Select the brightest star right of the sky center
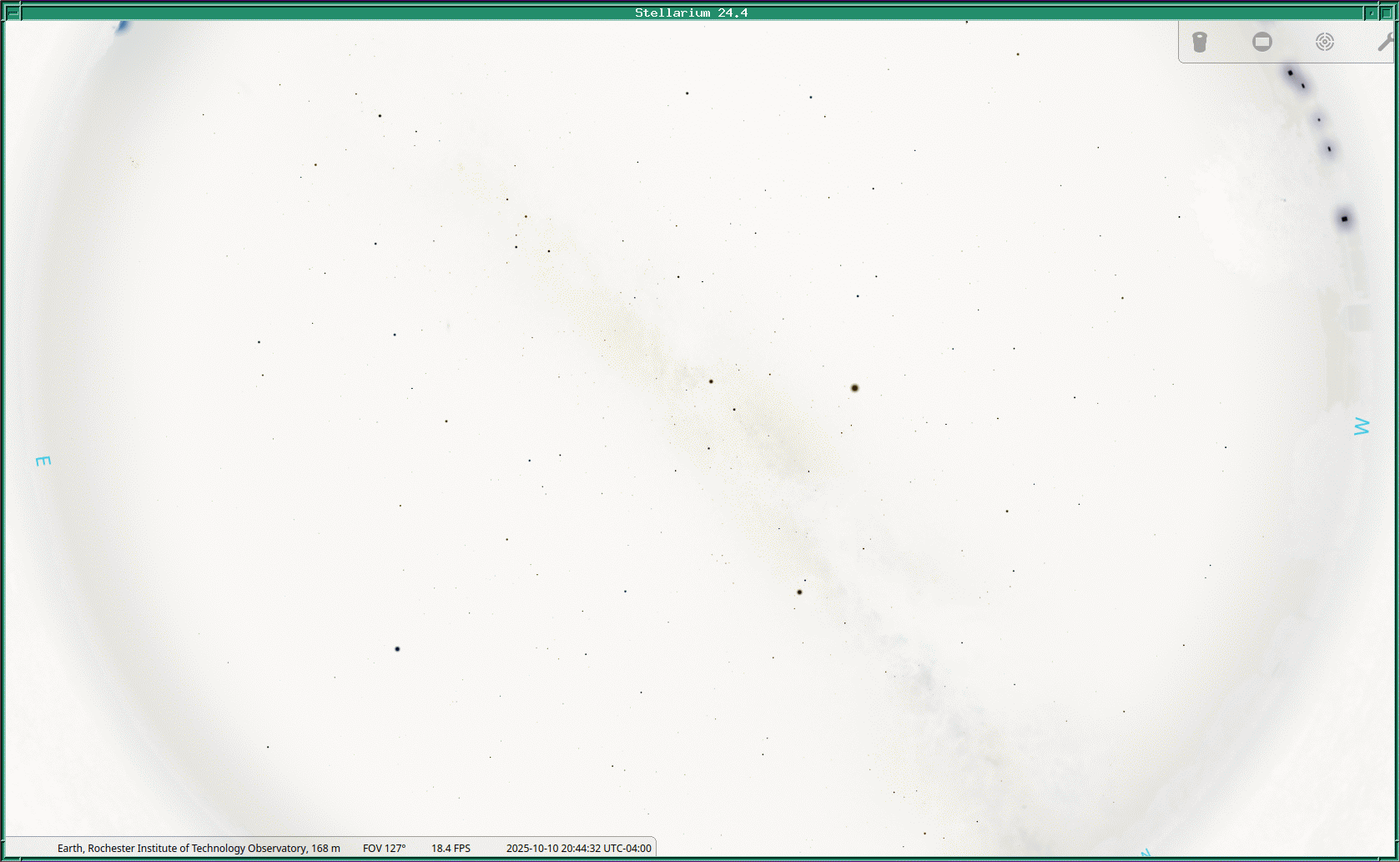This screenshot has width=1400, height=862. click(x=854, y=388)
